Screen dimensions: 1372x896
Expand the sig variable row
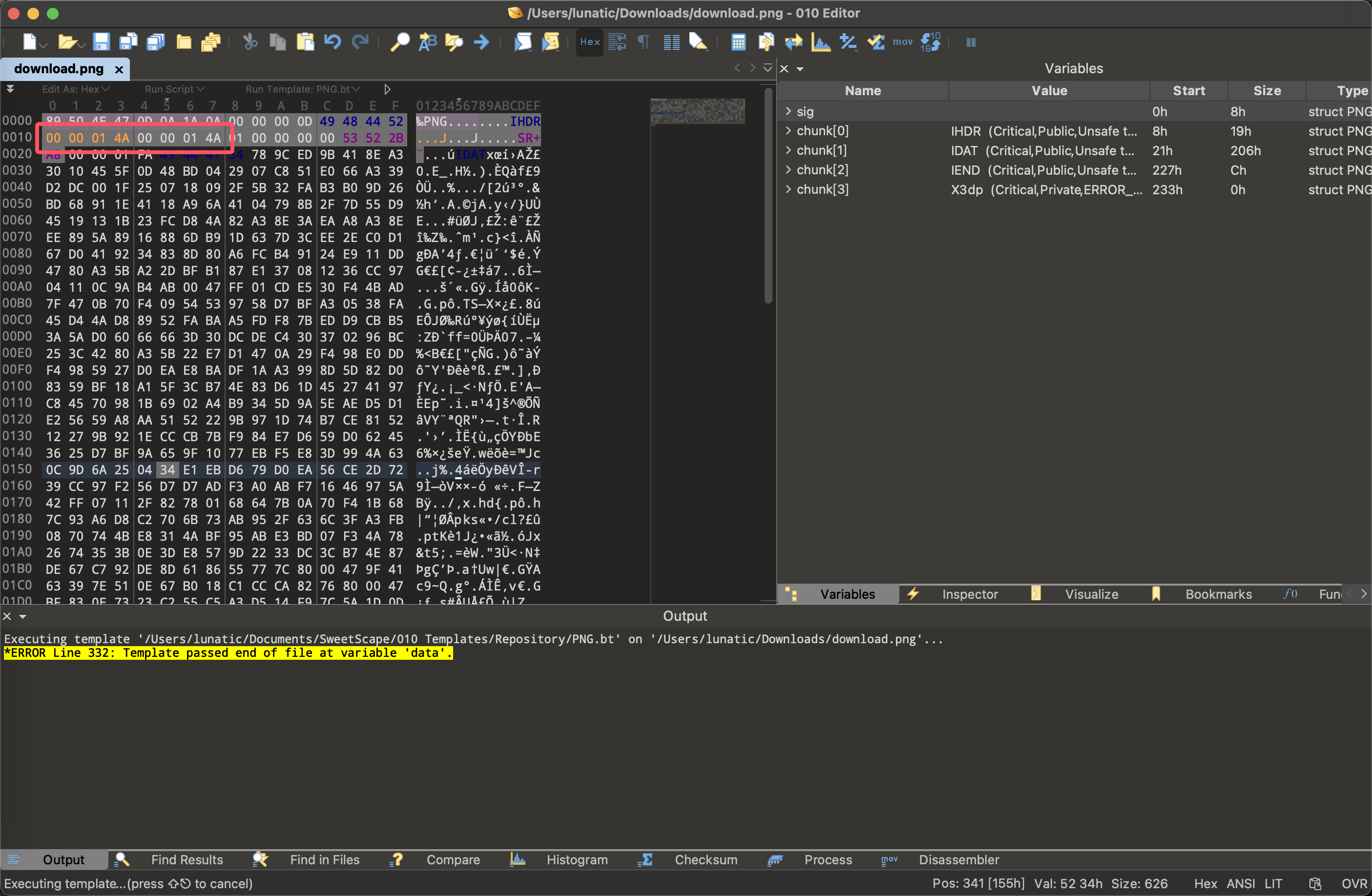[789, 111]
